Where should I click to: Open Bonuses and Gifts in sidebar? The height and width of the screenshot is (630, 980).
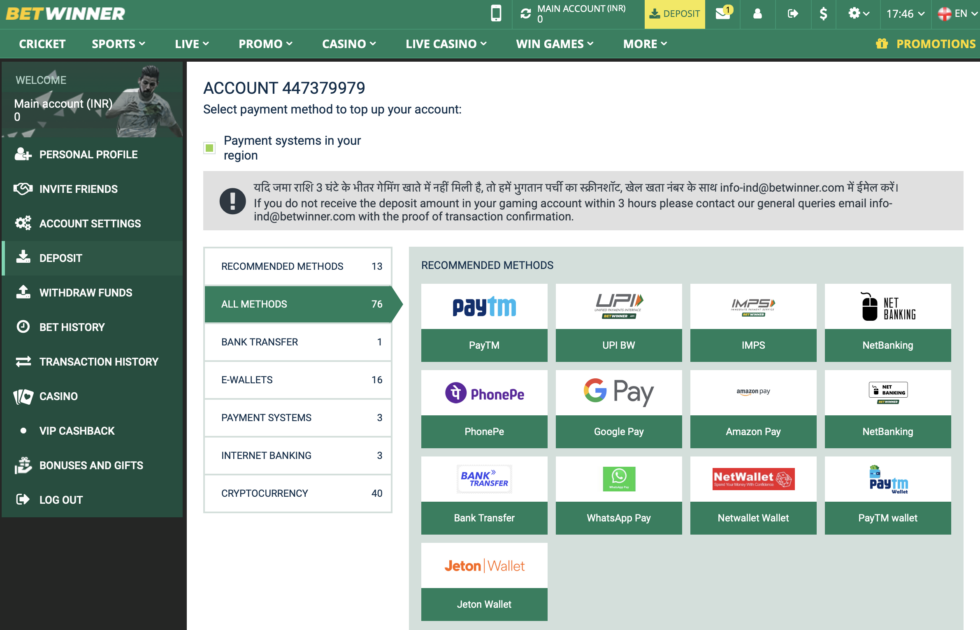[x=92, y=466]
